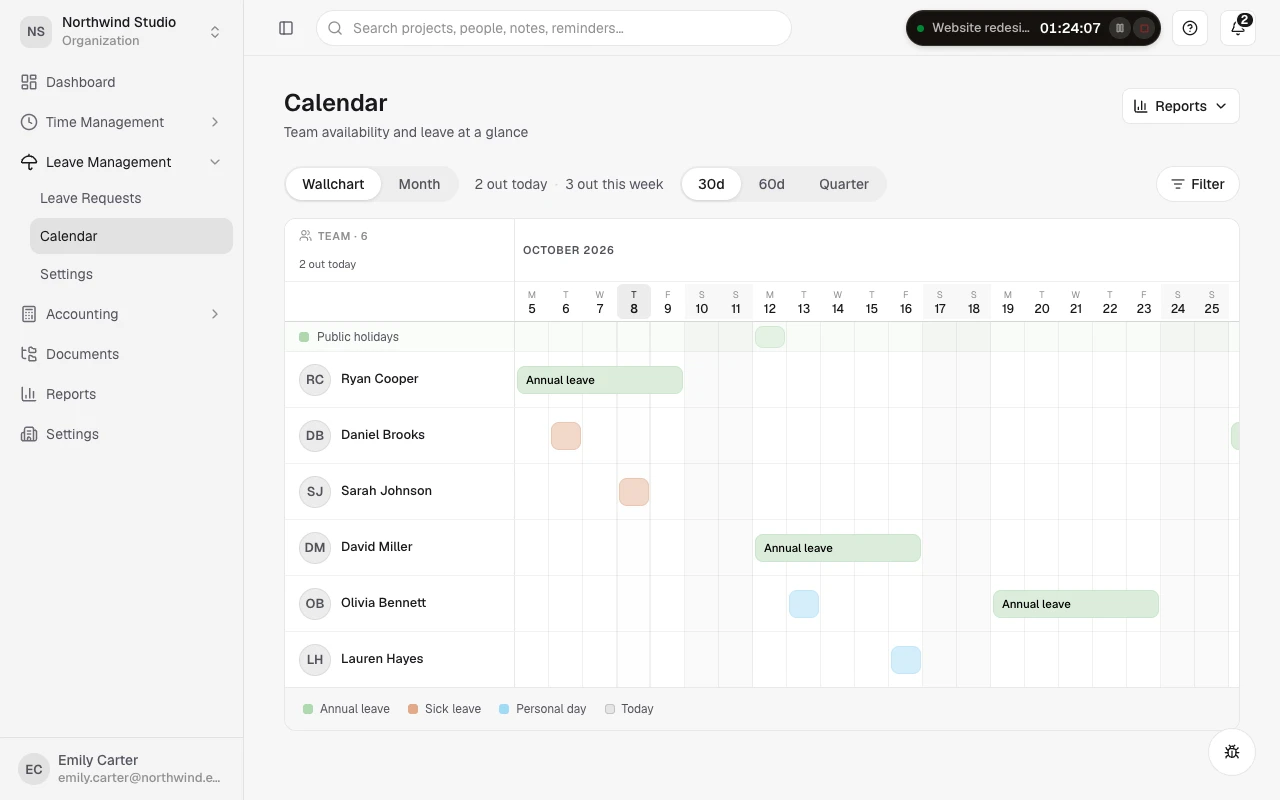Viewport: 1280px width, 800px height.
Task: Open Ryan Cooper's Annual leave bar
Action: coord(600,380)
